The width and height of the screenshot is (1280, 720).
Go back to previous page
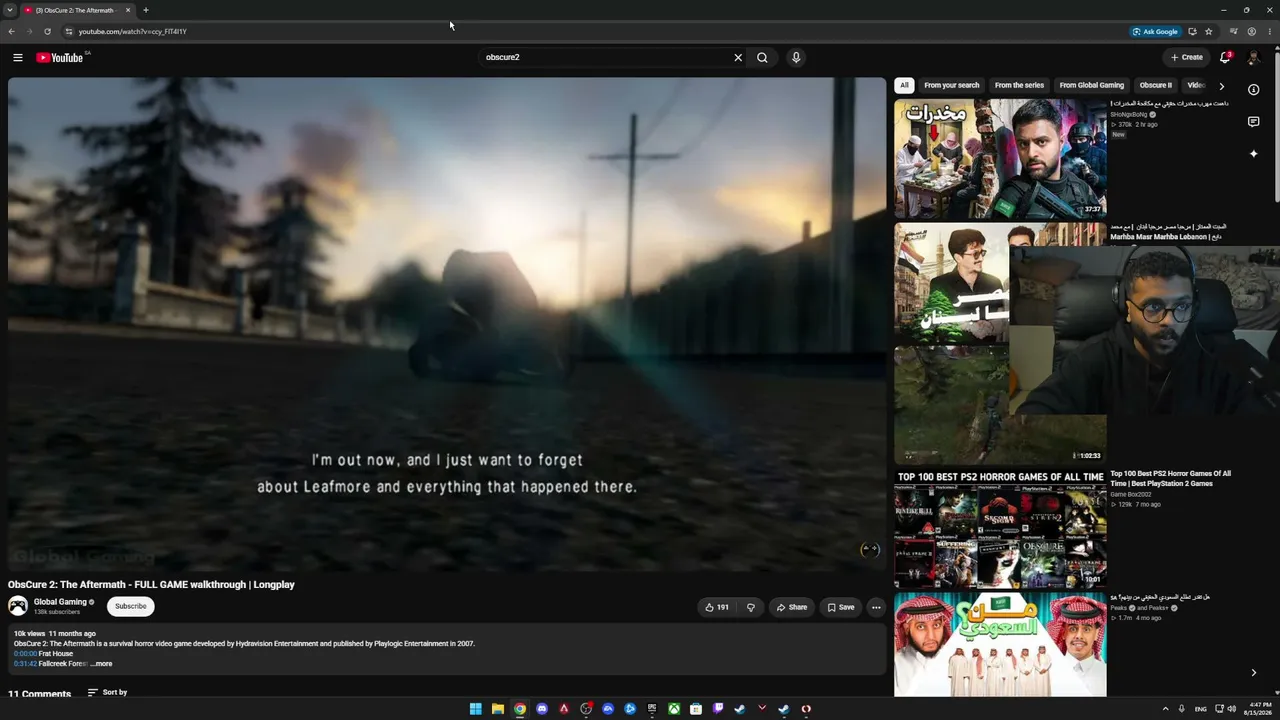coord(11,31)
